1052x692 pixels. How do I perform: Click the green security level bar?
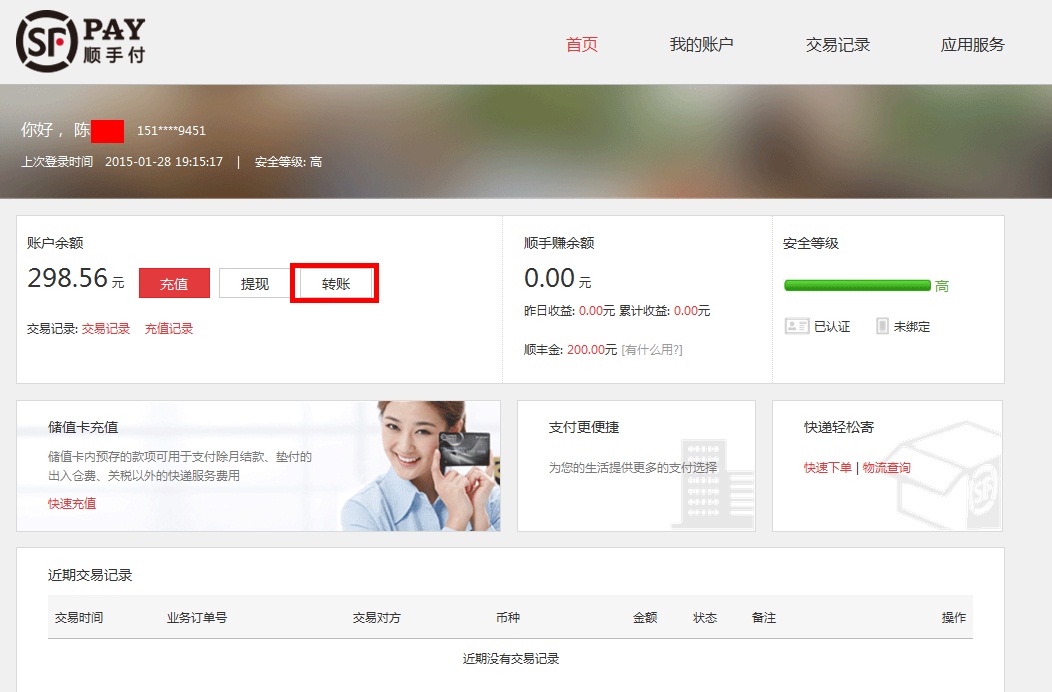(x=857, y=285)
